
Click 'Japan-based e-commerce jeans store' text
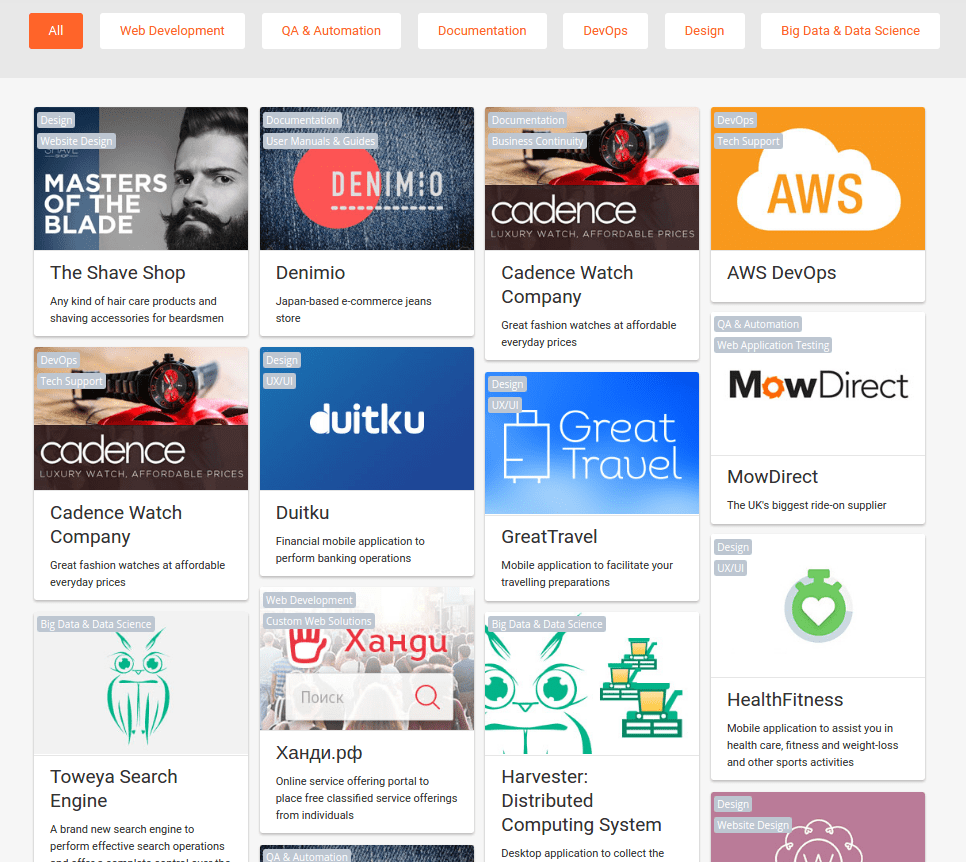click(x=354, y=309)
